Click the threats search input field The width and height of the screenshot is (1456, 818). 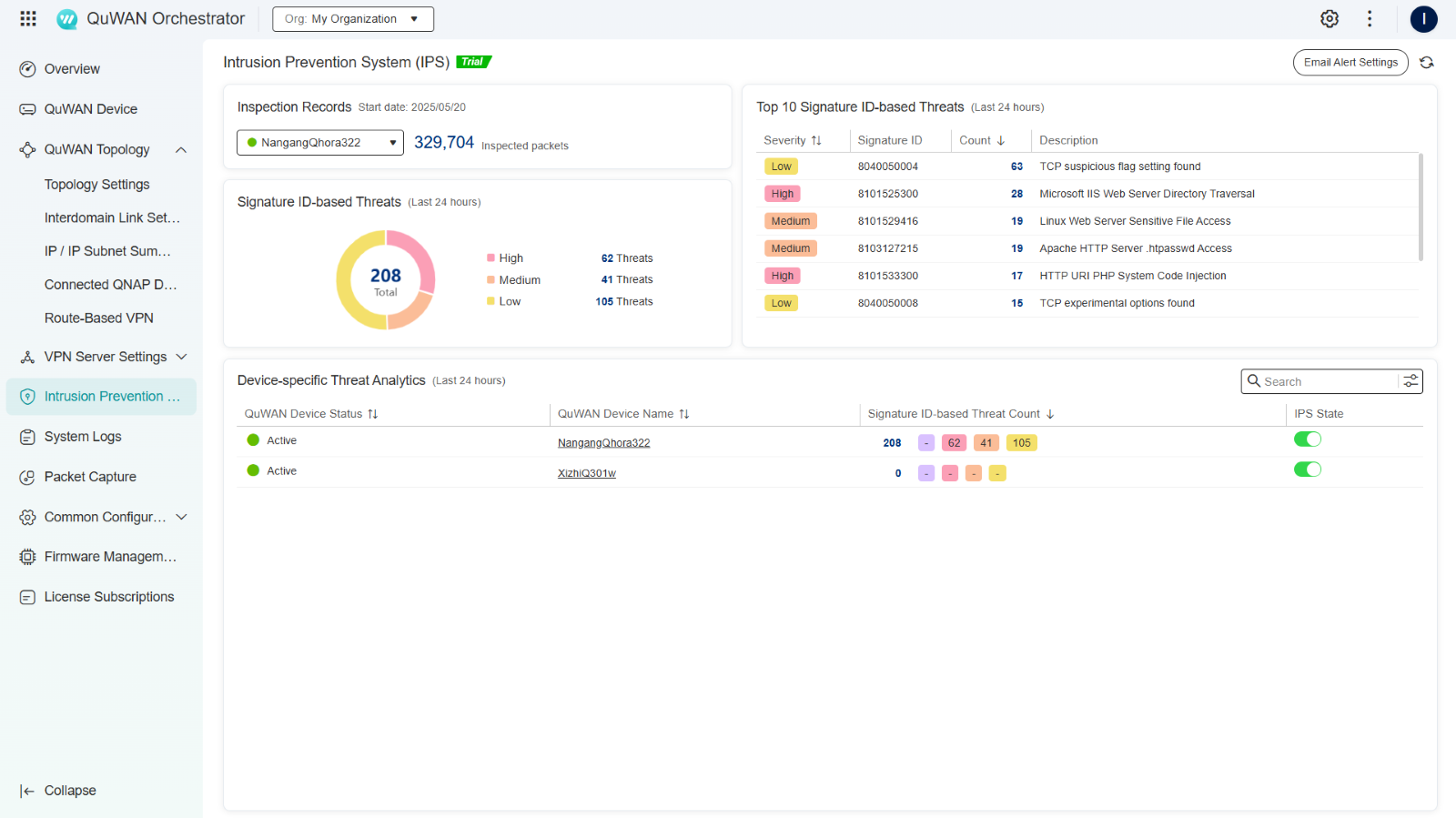point(1330,382)
